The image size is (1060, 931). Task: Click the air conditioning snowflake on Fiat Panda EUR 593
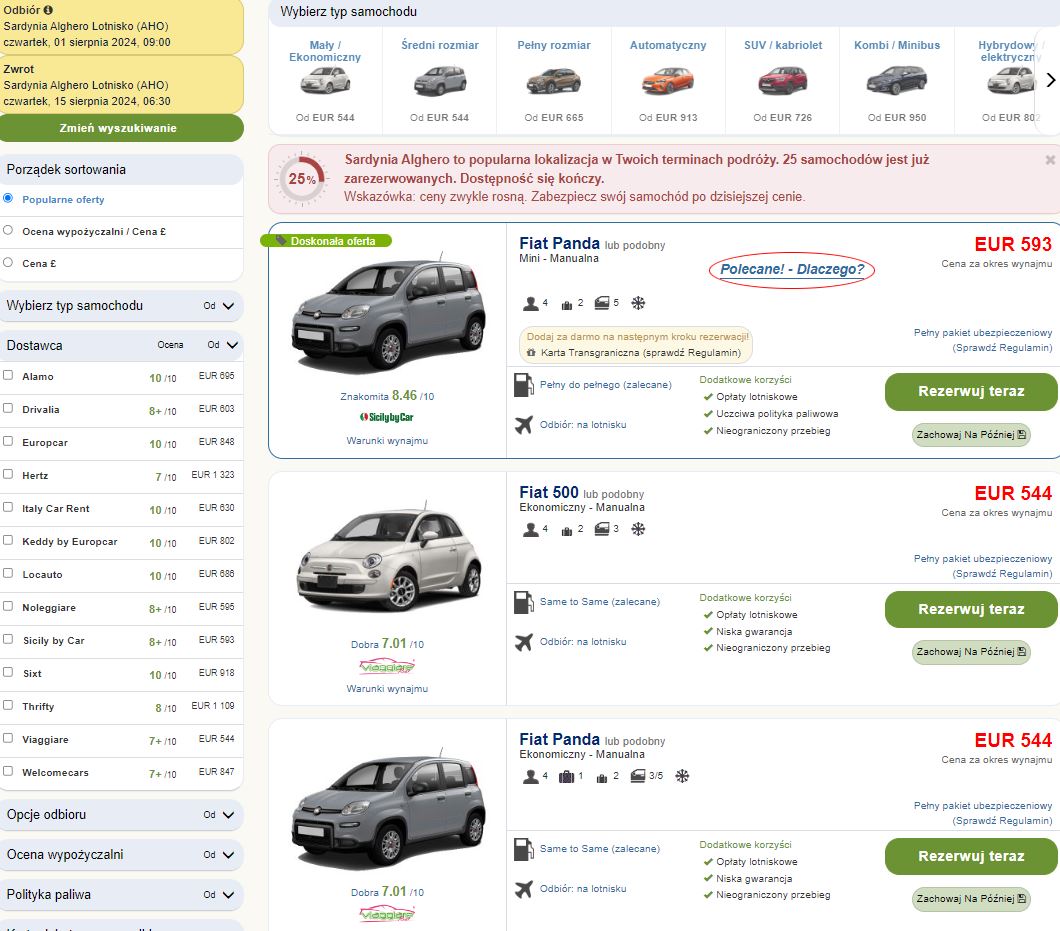pos(637,303)
